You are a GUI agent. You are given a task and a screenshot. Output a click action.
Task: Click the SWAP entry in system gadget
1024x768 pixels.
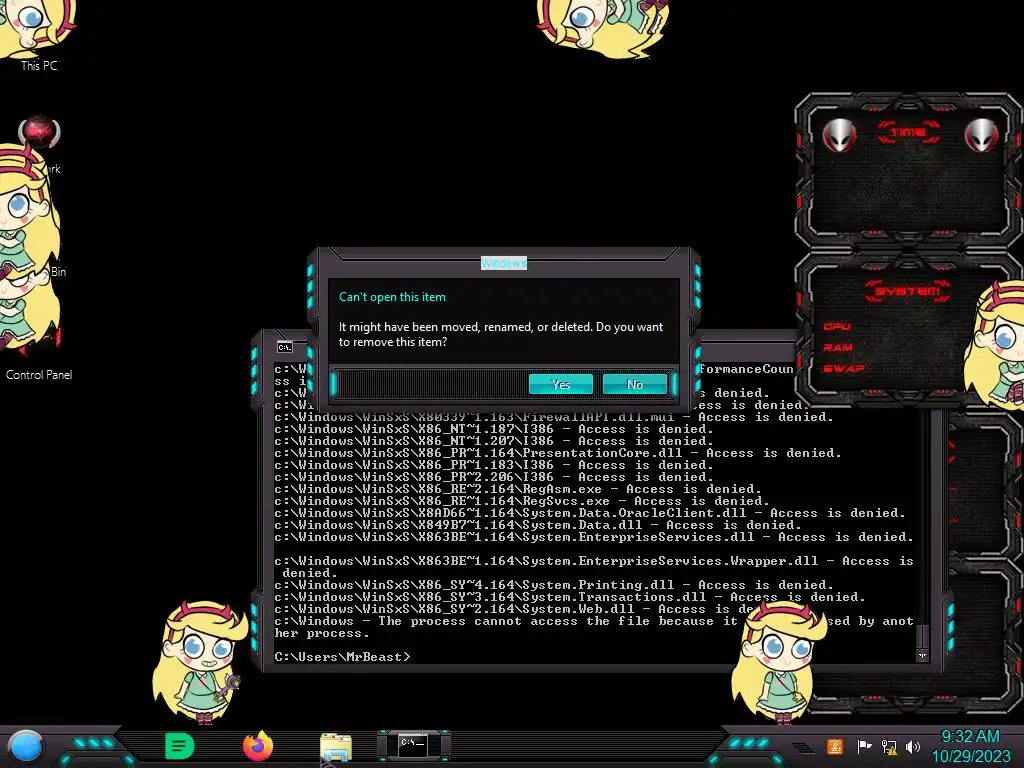point(843,368)
